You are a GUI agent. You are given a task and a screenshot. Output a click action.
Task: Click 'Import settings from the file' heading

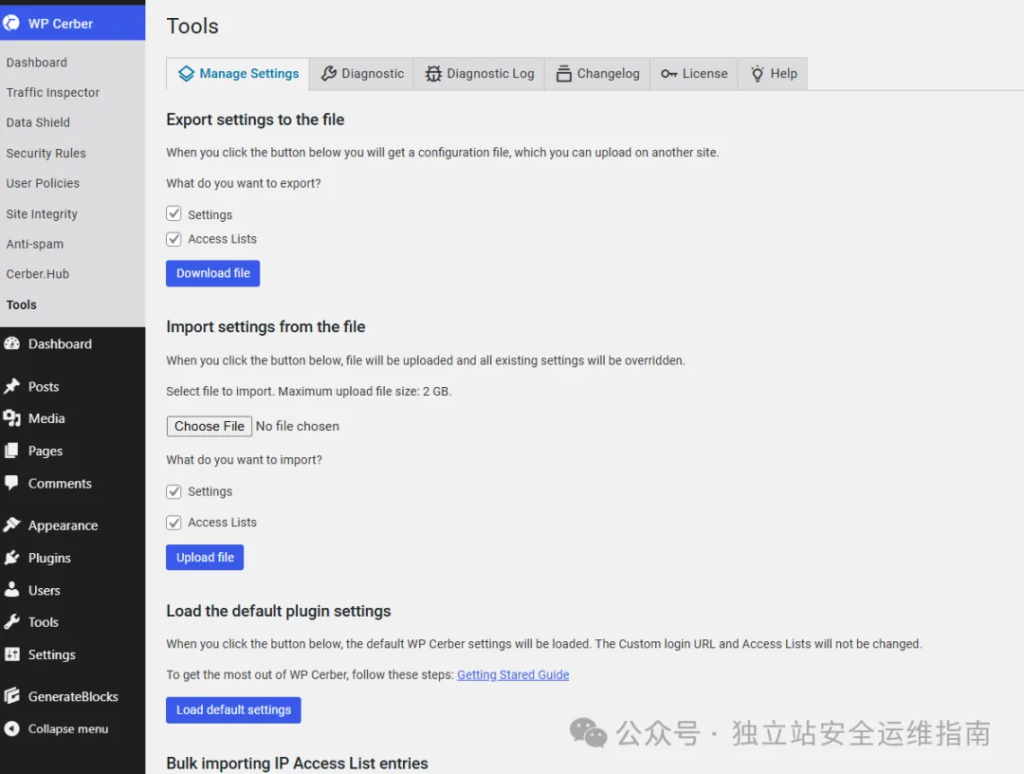click(x=266, y=327)
